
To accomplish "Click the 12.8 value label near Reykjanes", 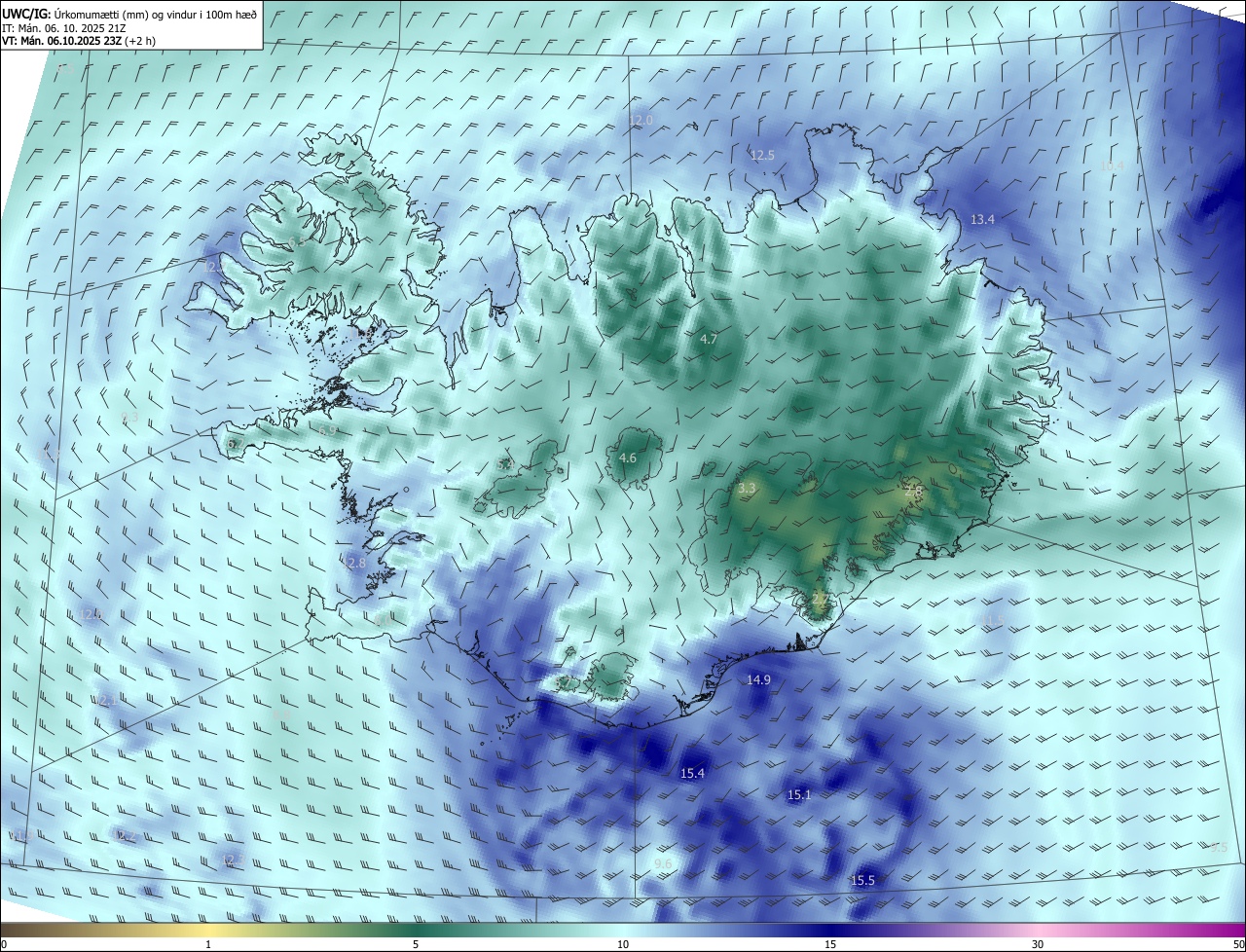I will coord(353,563).
